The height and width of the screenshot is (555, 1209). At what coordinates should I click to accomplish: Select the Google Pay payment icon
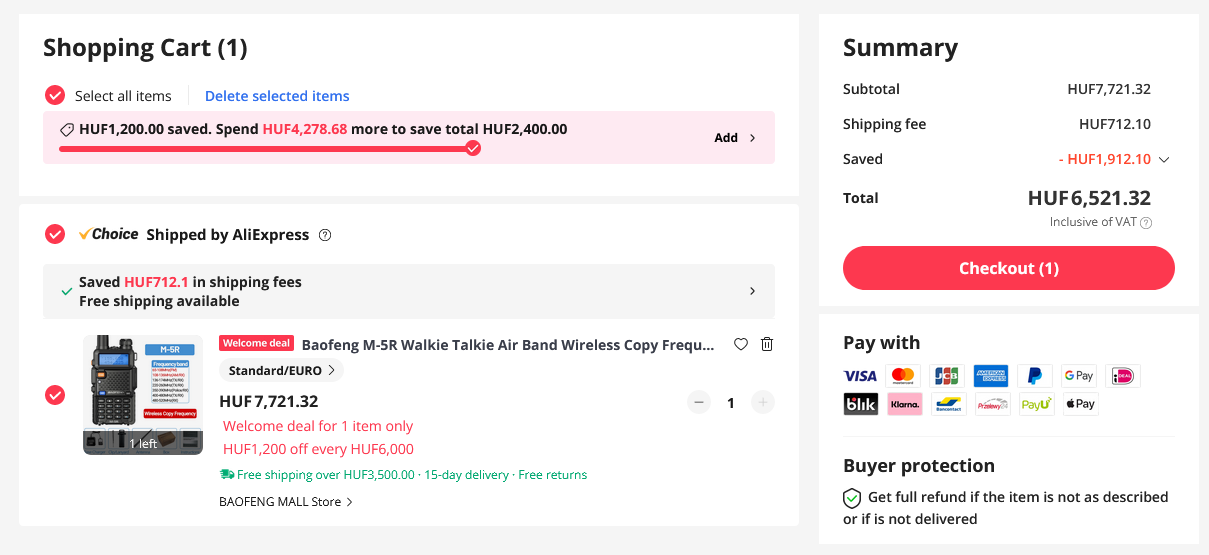point(1079,376)
